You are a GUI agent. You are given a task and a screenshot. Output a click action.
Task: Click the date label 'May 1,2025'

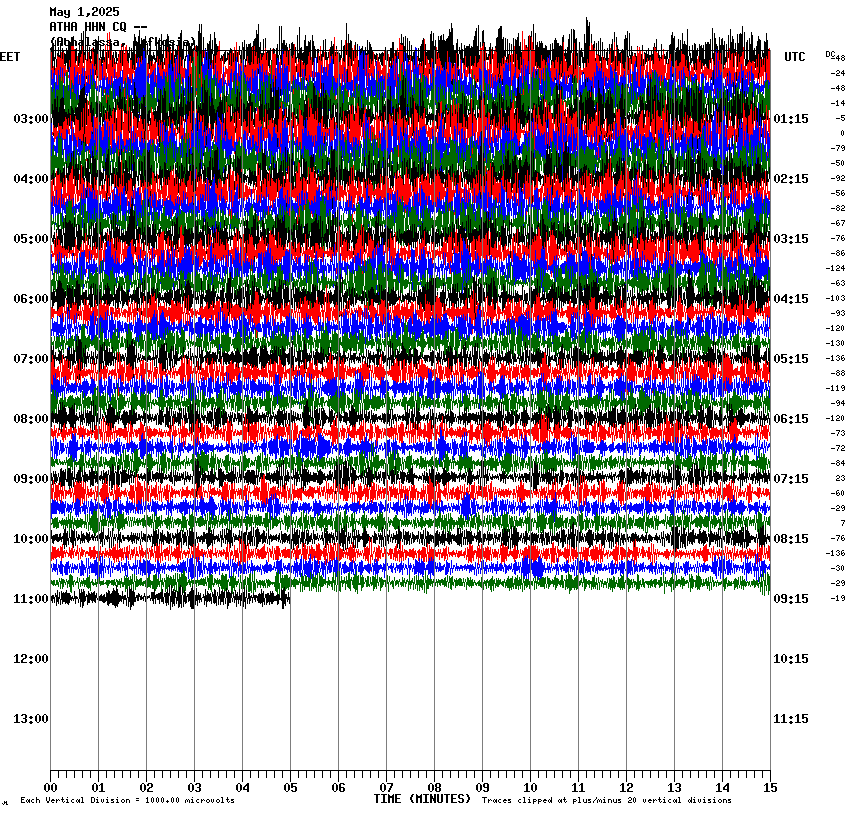84,12
